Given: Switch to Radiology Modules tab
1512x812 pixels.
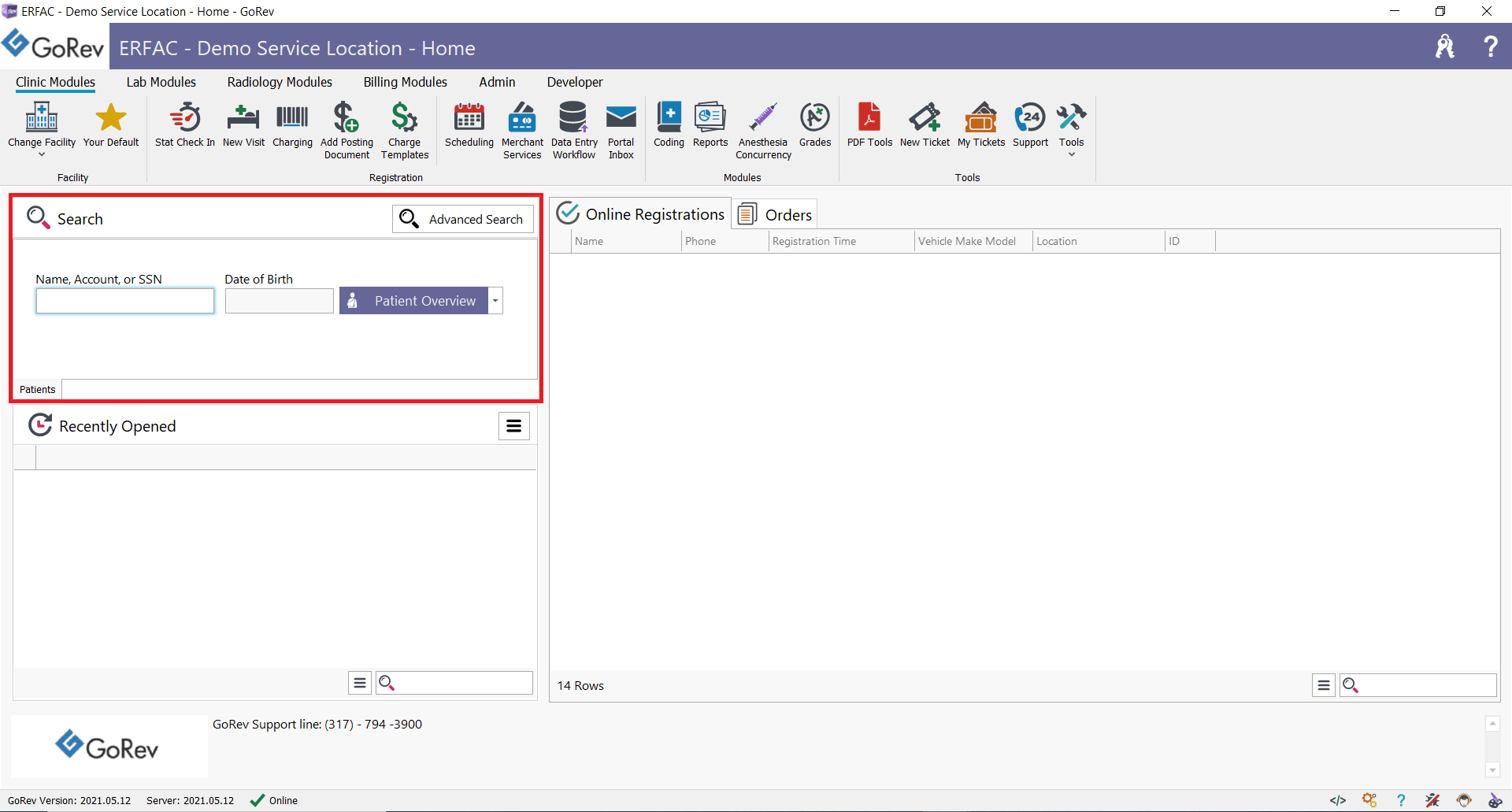Looking at the screenshot, I should pyautogui.click(x=280, y=82).
